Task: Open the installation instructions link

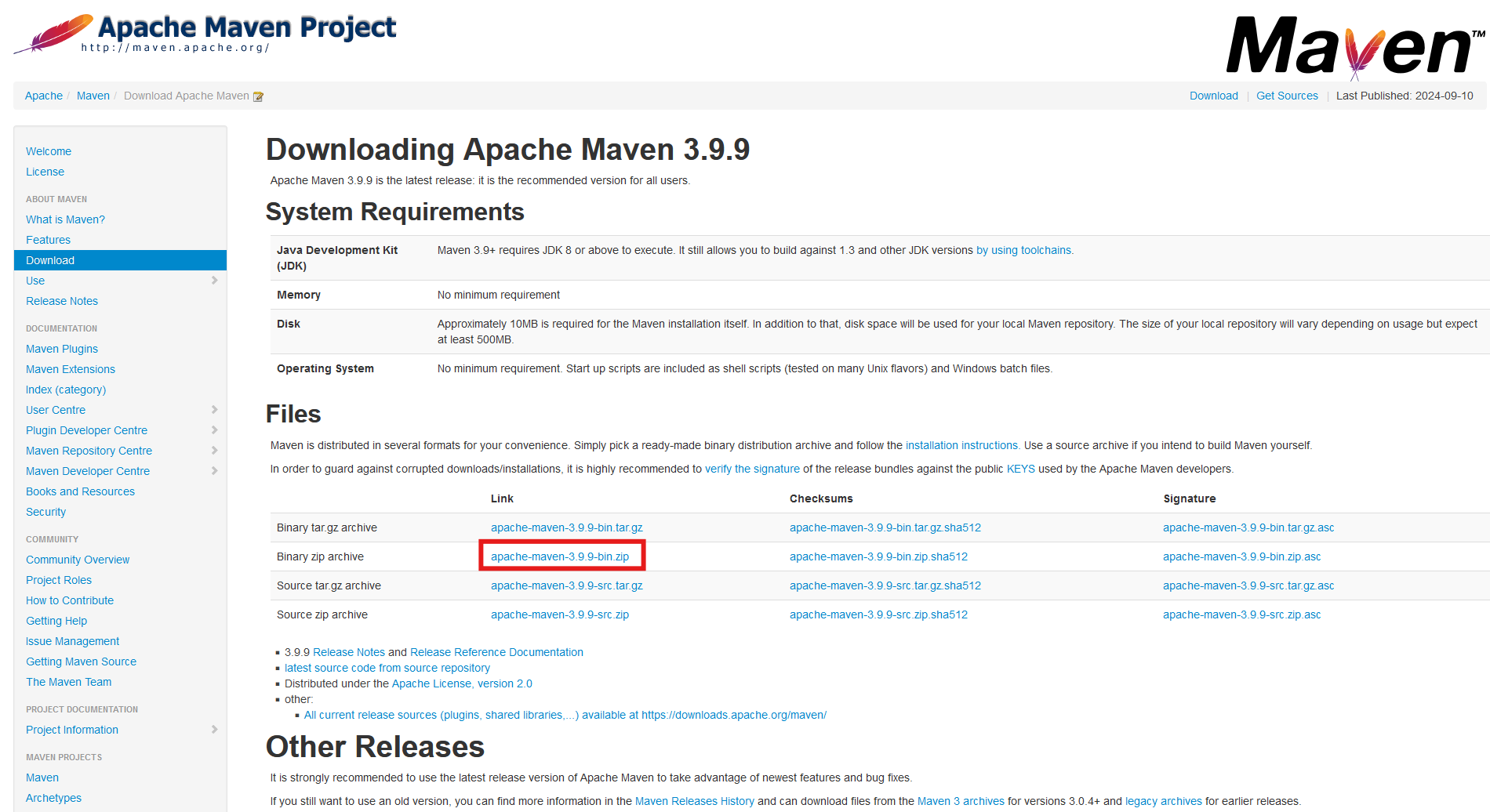Action: click(x=962, y=444)
